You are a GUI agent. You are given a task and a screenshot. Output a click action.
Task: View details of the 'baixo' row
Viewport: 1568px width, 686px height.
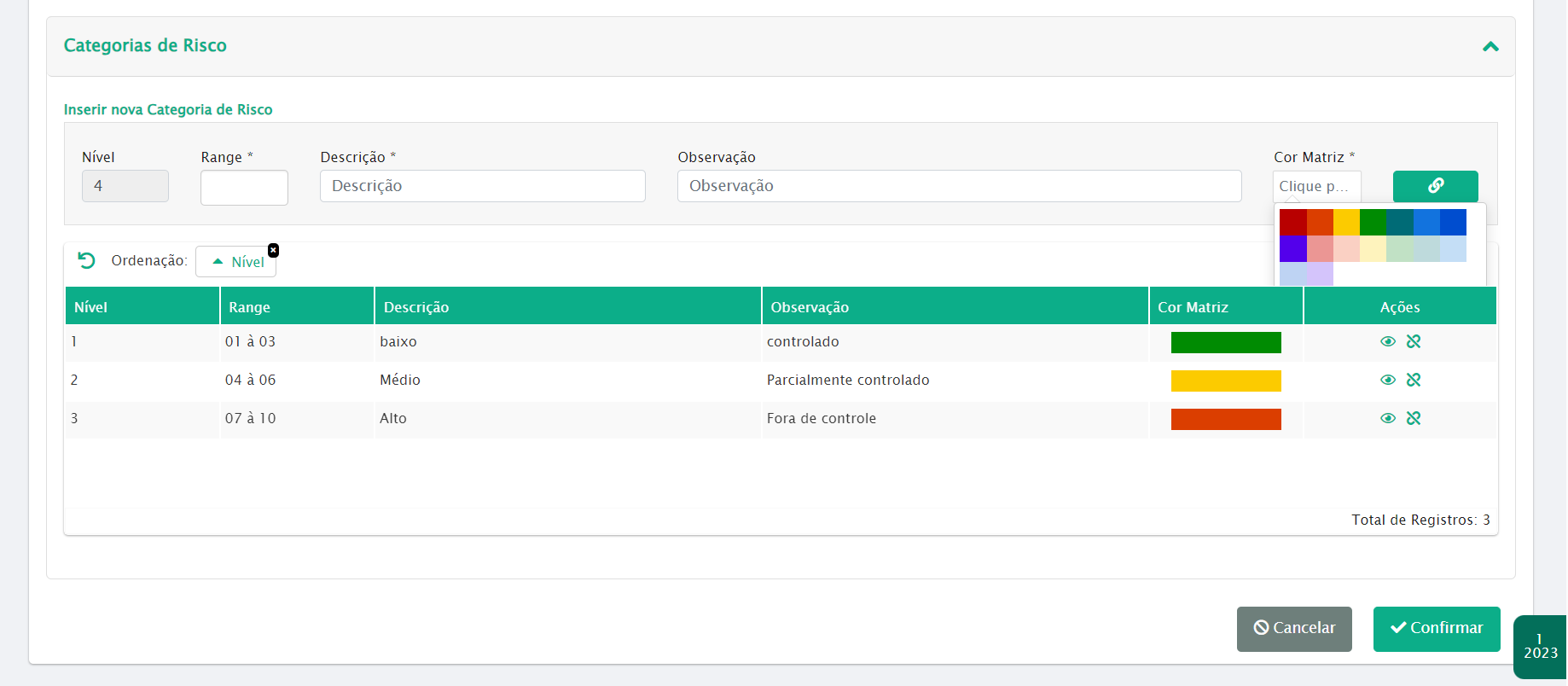(x=1388, y=341)
